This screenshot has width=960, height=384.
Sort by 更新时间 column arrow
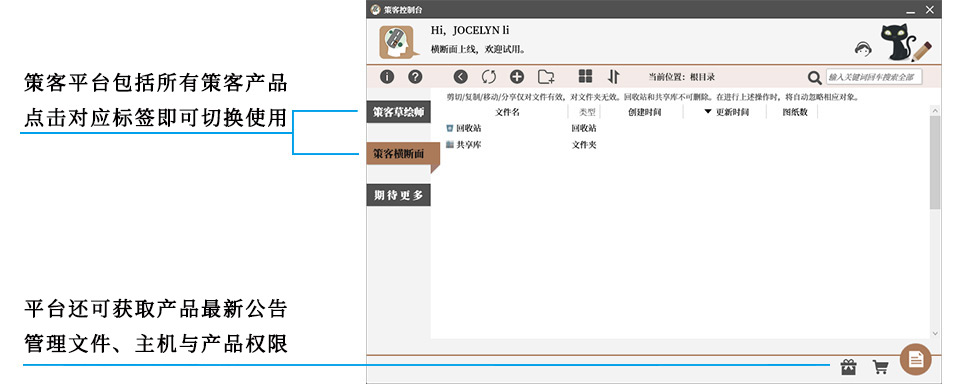click(708, 112)
